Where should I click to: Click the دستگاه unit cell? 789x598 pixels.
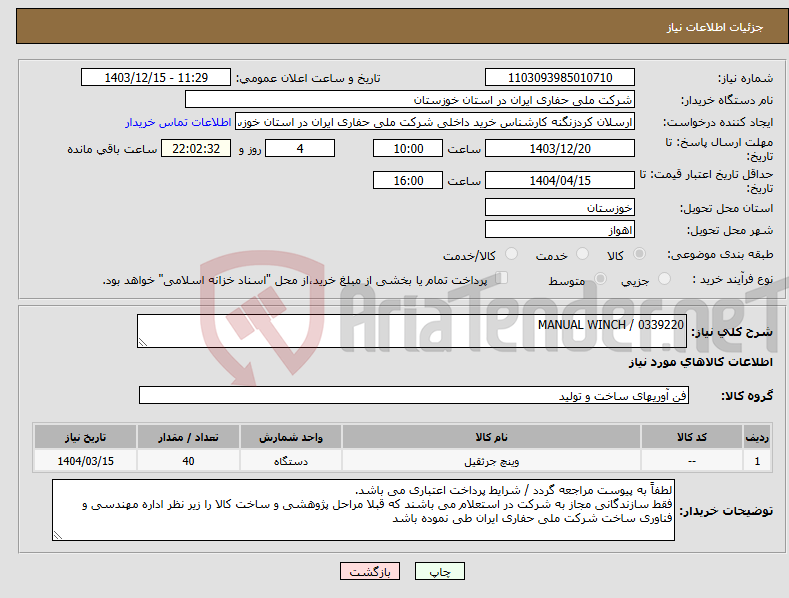291,461
